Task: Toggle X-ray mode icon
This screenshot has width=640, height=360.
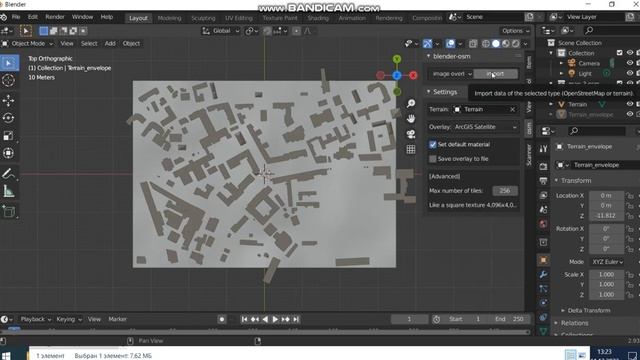Action: (x=473, y=44)
